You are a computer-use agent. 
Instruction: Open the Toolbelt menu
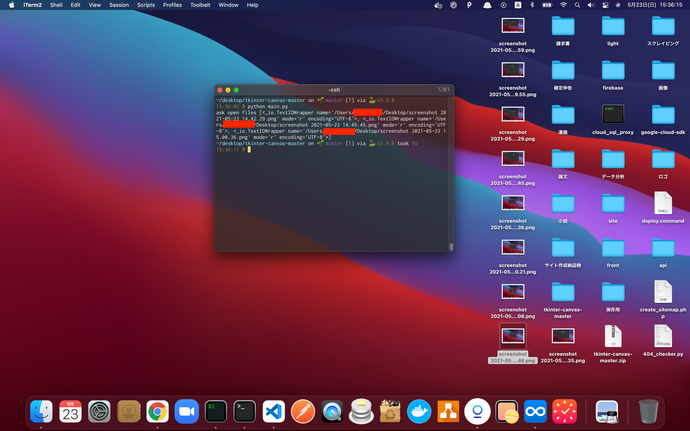pyautogui.click(x=200, y=5)
